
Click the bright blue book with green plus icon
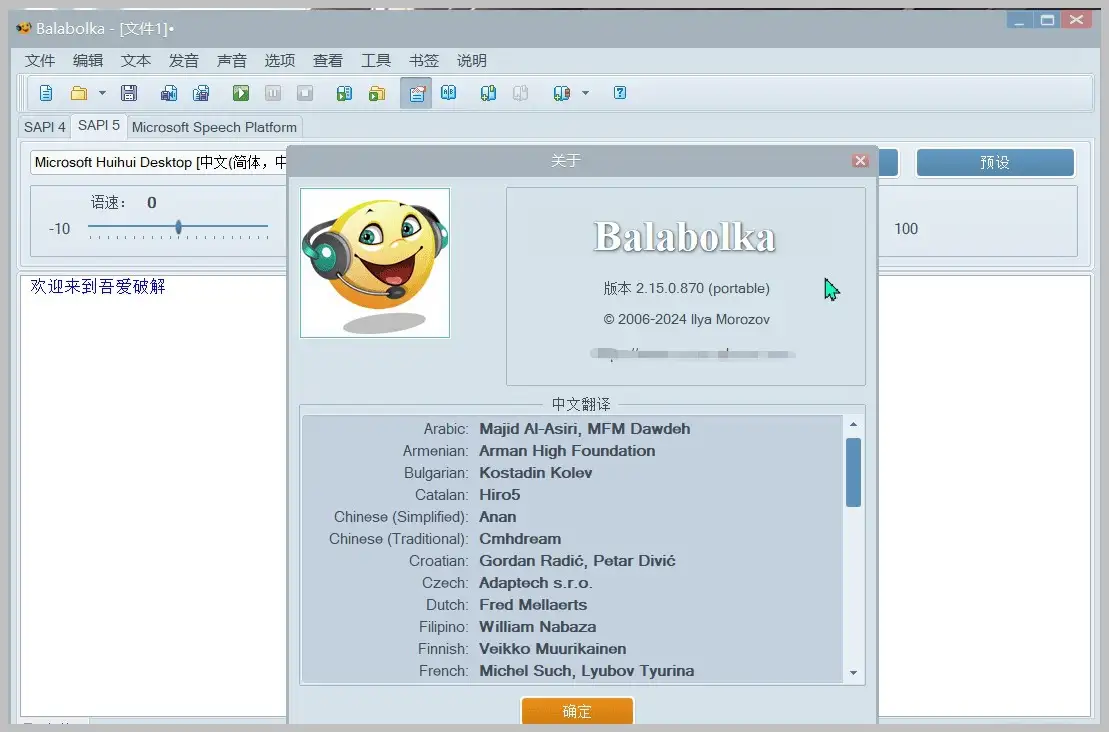pyautogui.click(x=488, y=93)
